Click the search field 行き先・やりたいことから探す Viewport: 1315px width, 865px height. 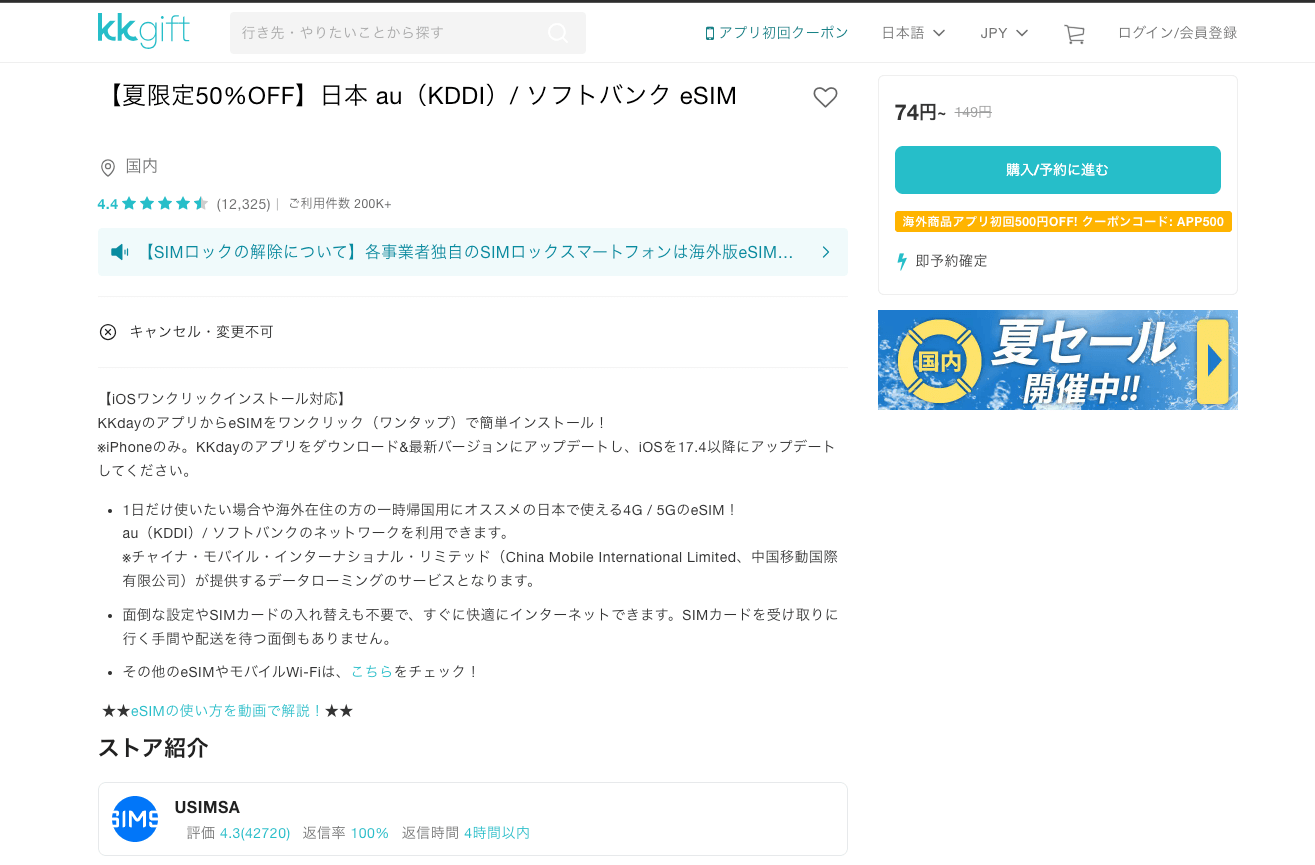click(408, 33)
